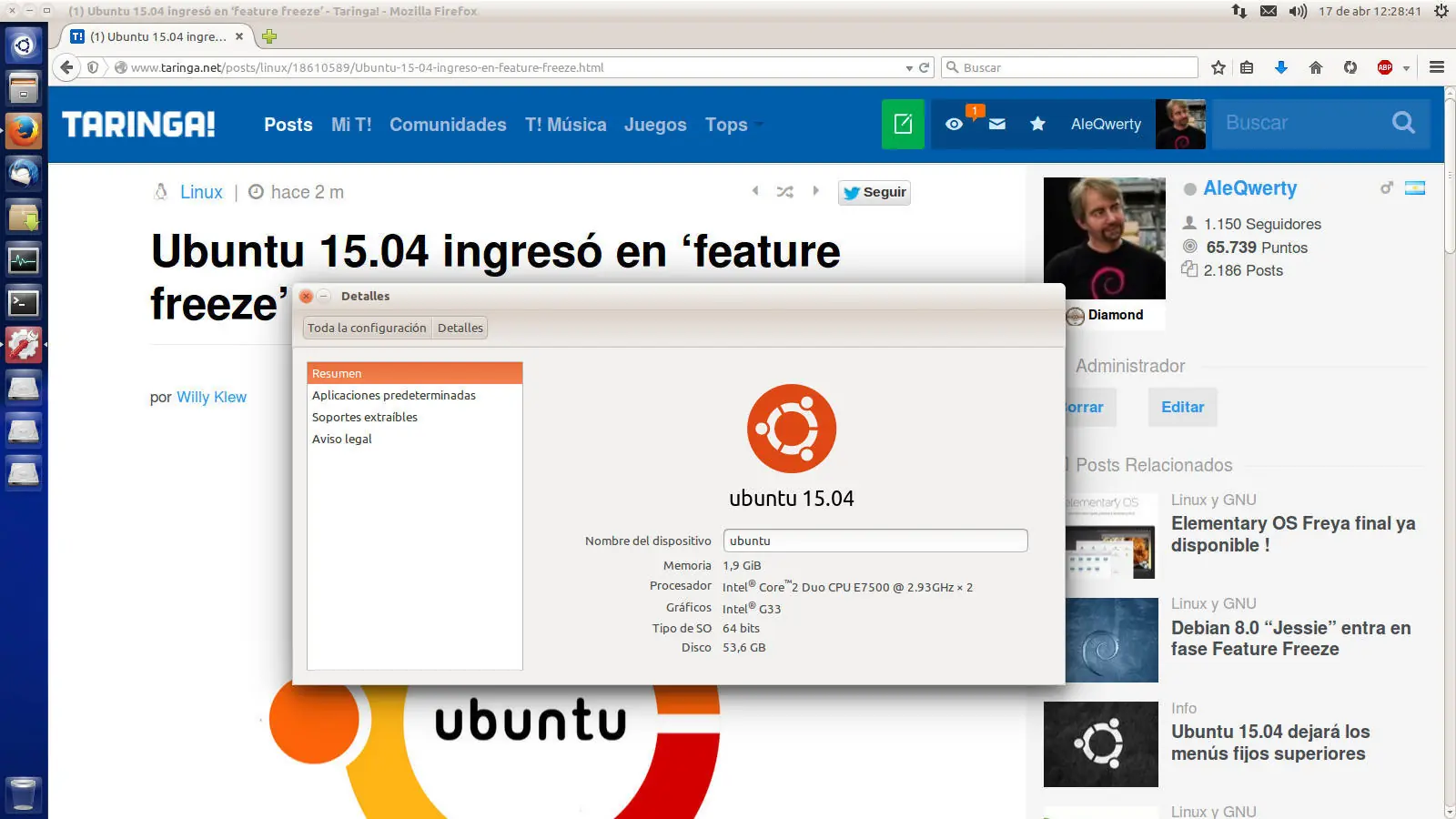Shuffle to a random post

(x=784, y=191)
